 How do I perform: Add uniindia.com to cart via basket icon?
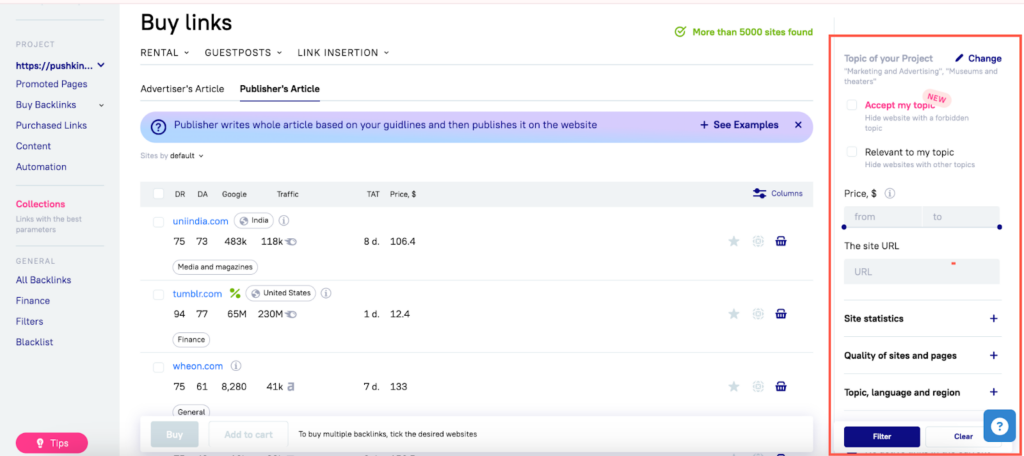point(781,241)
